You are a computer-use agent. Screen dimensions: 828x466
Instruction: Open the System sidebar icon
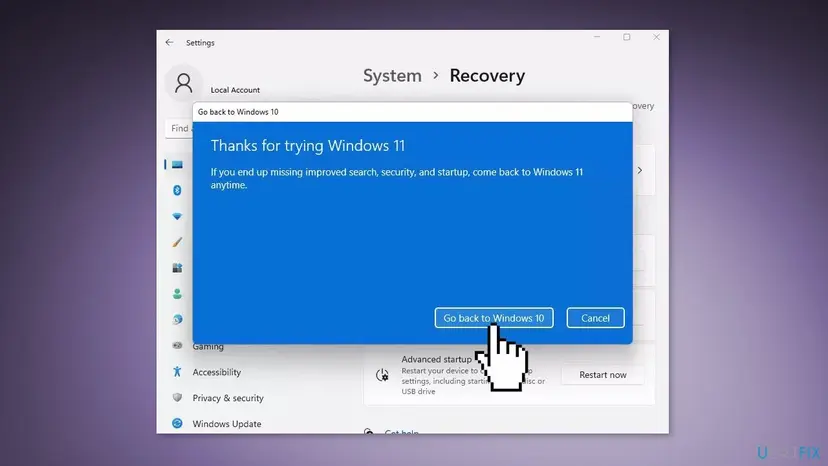(x=177, y=164)
